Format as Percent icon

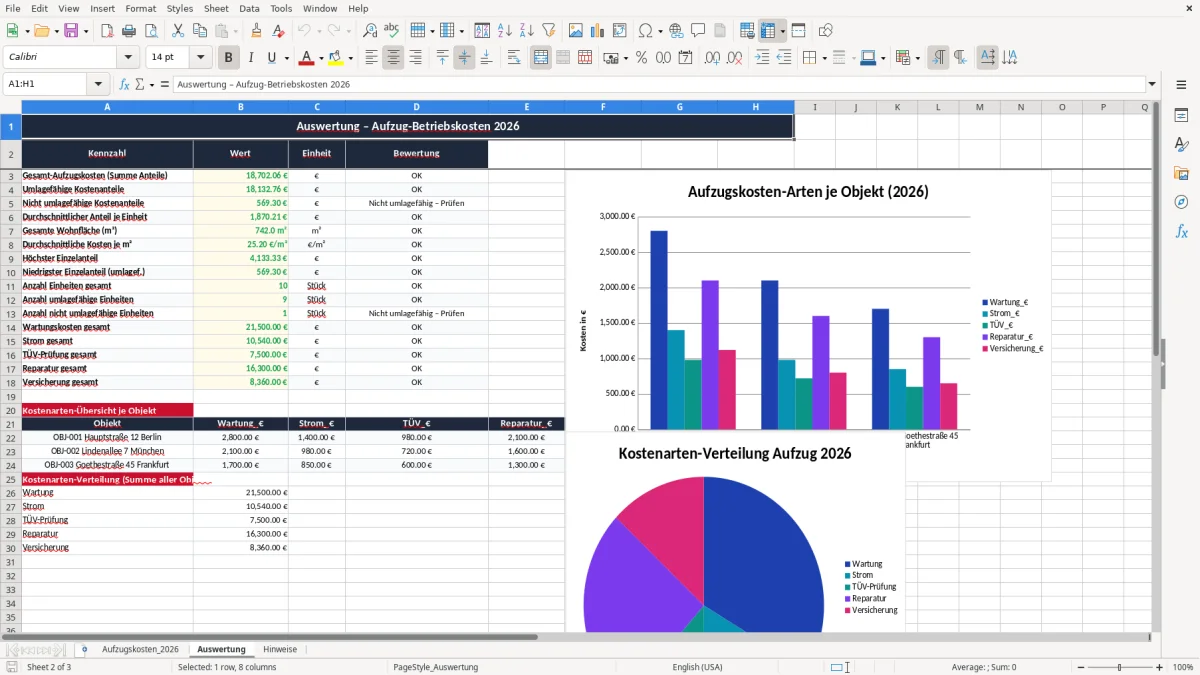coord(641,58)
